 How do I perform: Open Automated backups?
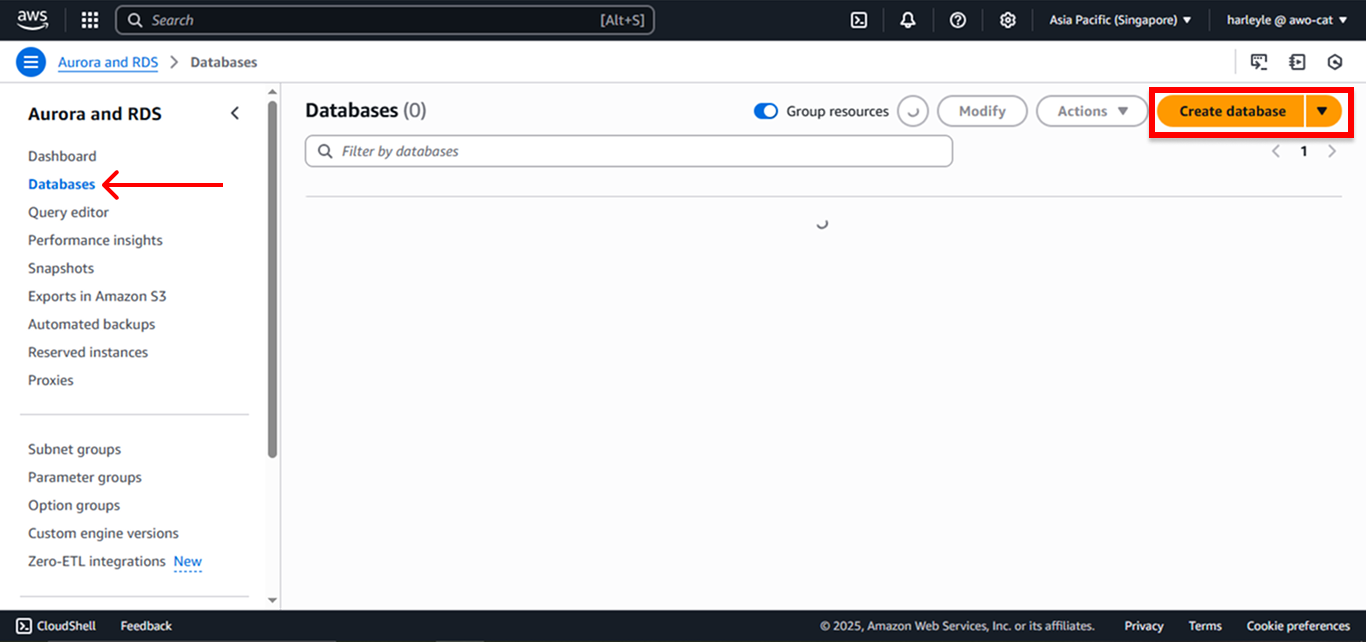[91, 324]
